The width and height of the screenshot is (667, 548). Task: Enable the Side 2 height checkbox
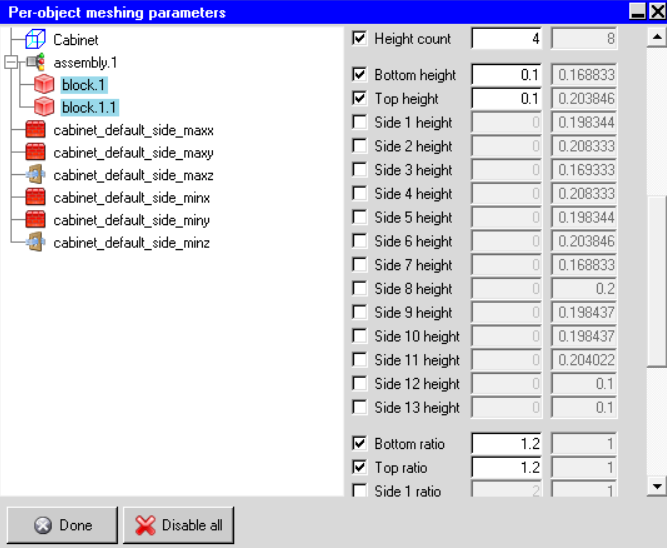pos(359,146)
